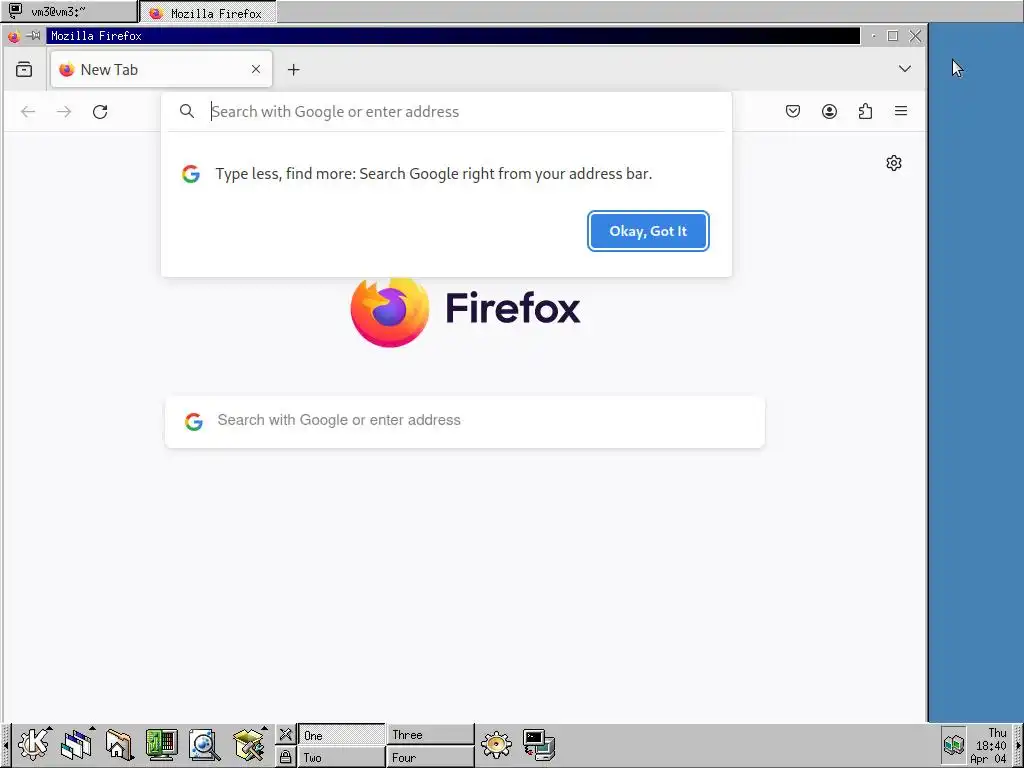The image size is (1024, 768).
Task: Select Mozilla Firefox taskbar entry
Action: [208, 12]
